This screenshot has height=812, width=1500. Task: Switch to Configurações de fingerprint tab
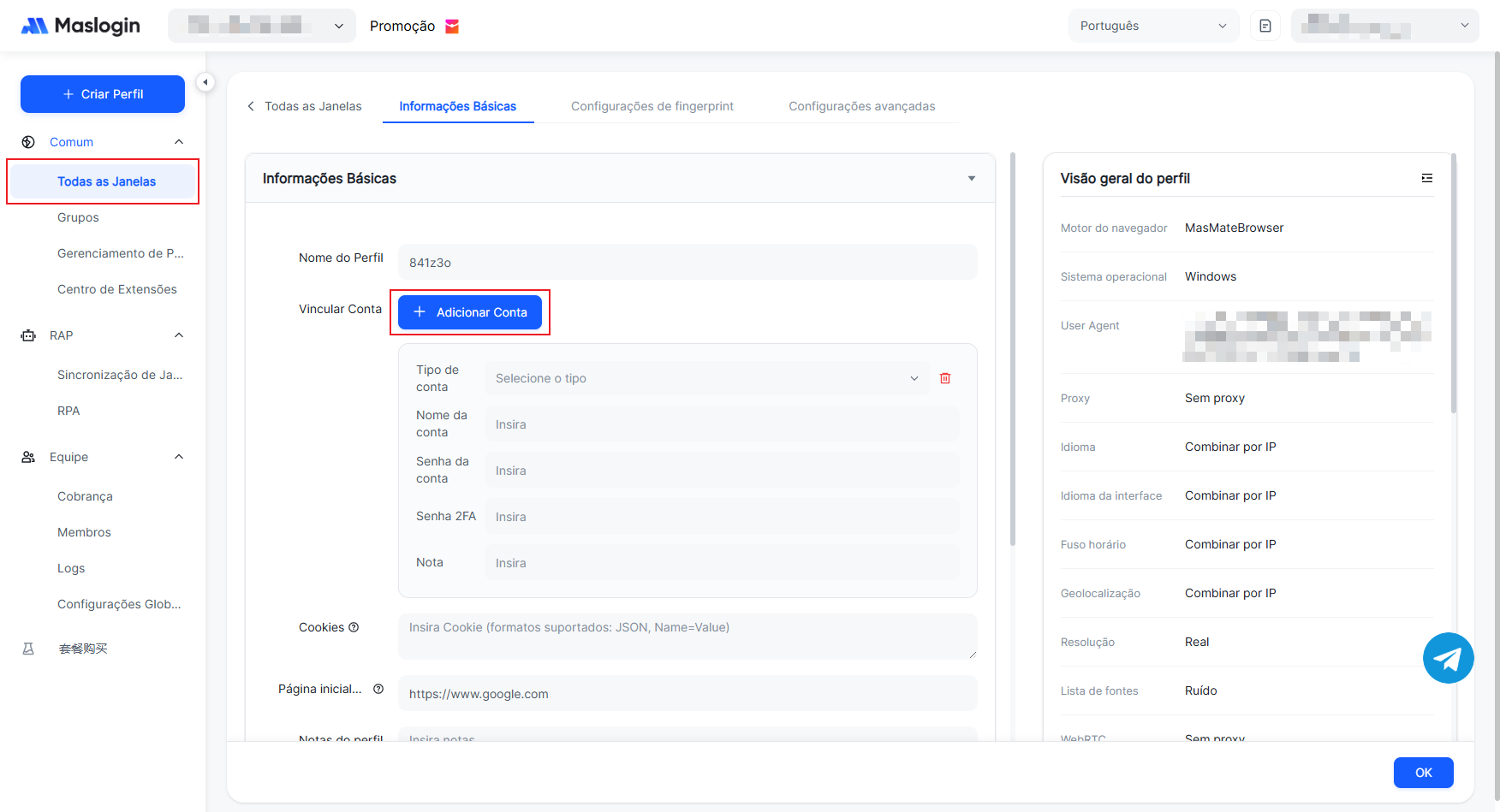coord(652,106)
